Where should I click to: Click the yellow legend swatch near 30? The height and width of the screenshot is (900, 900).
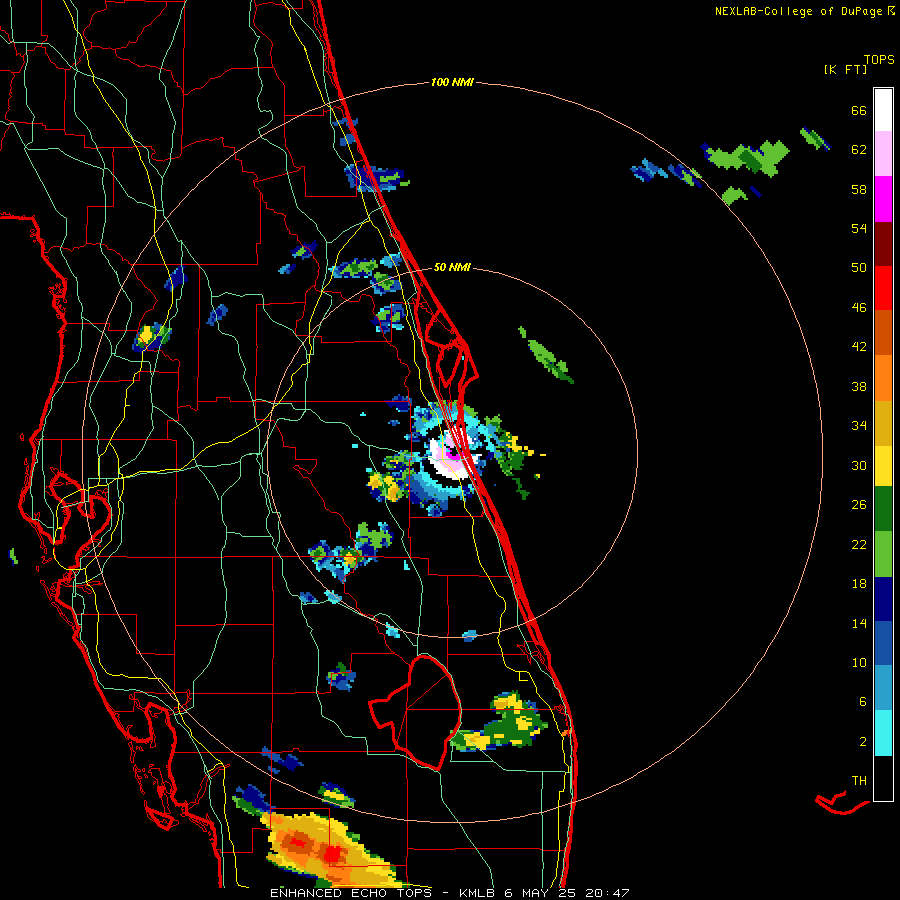click(883, 465)
